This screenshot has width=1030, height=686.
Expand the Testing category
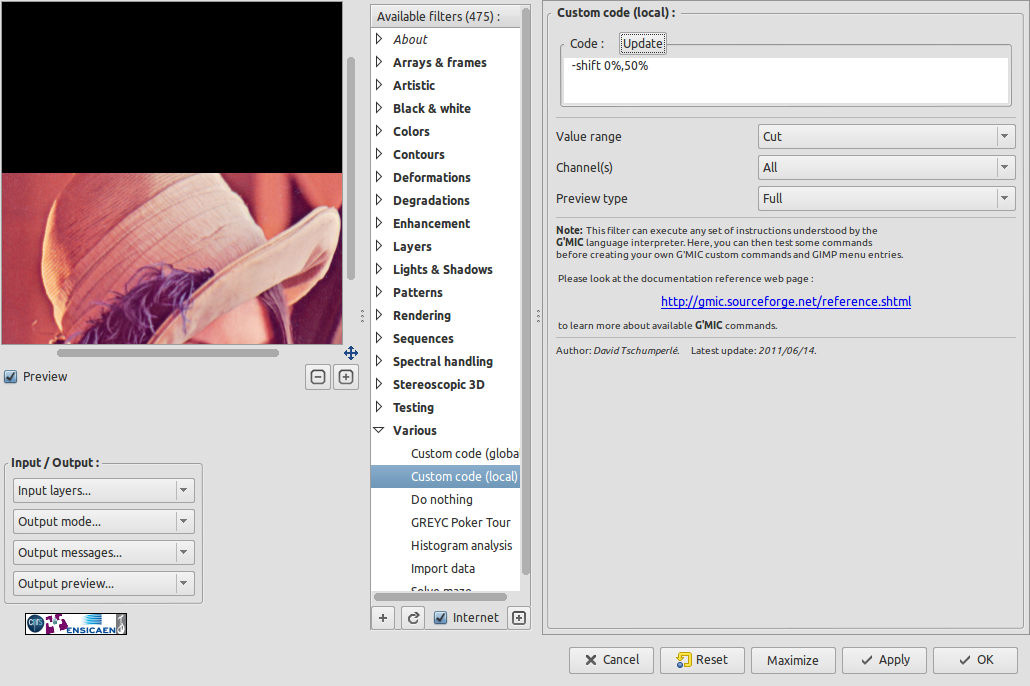pos(379,407)
